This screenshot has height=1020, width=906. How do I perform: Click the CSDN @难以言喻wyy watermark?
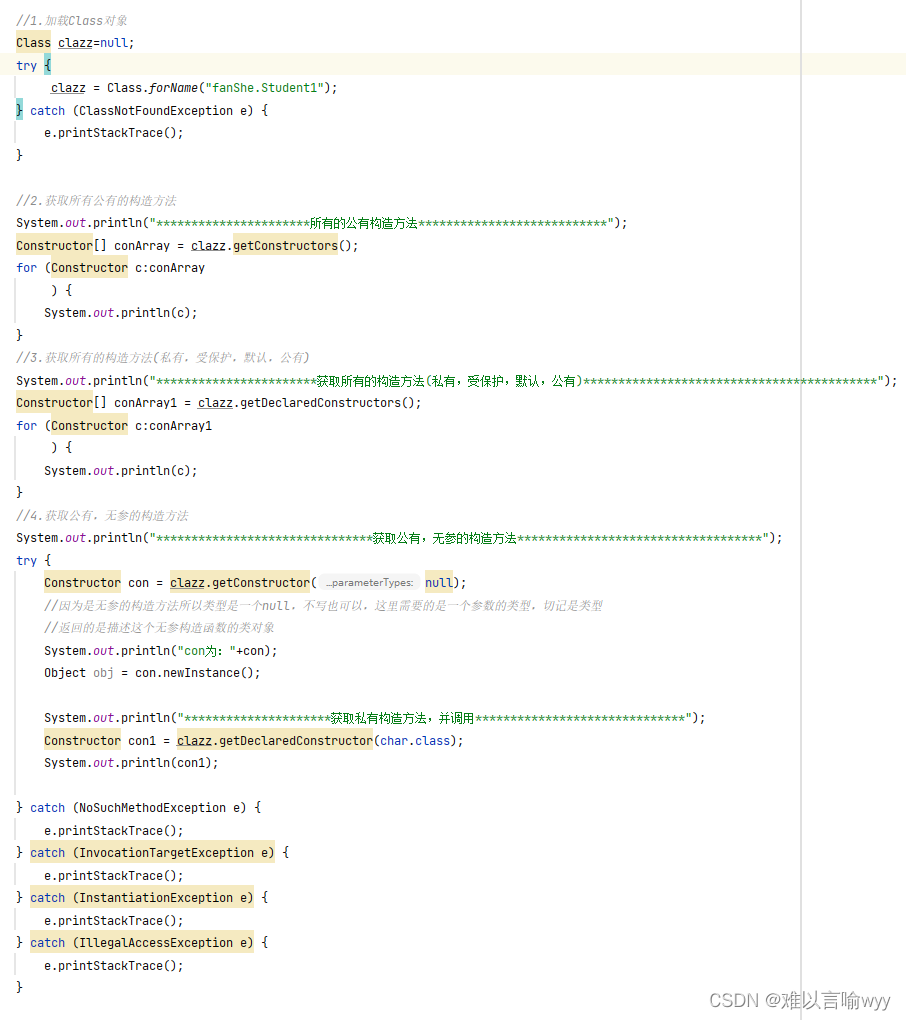tap(798, 999)
